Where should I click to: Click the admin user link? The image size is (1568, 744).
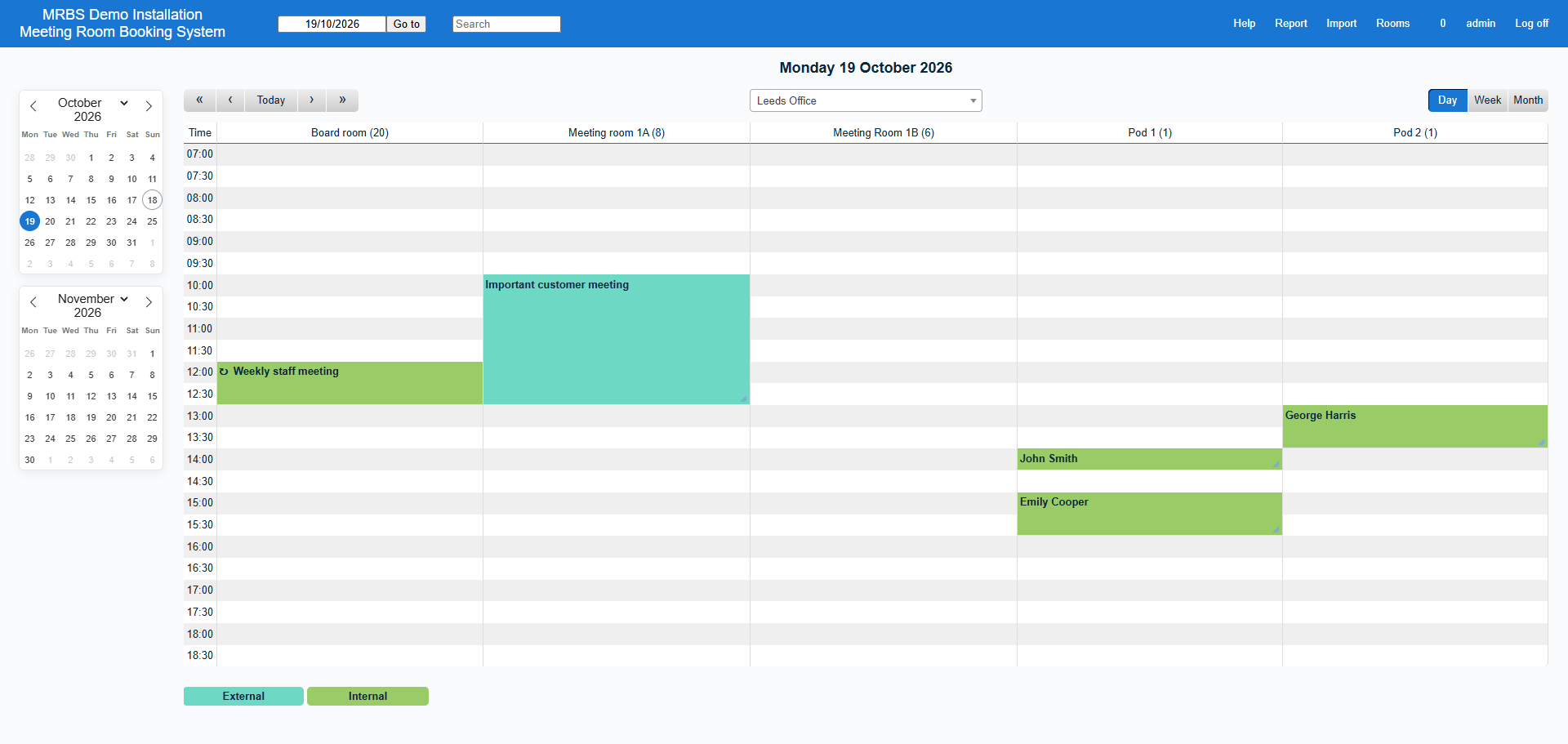(1480, 24)
